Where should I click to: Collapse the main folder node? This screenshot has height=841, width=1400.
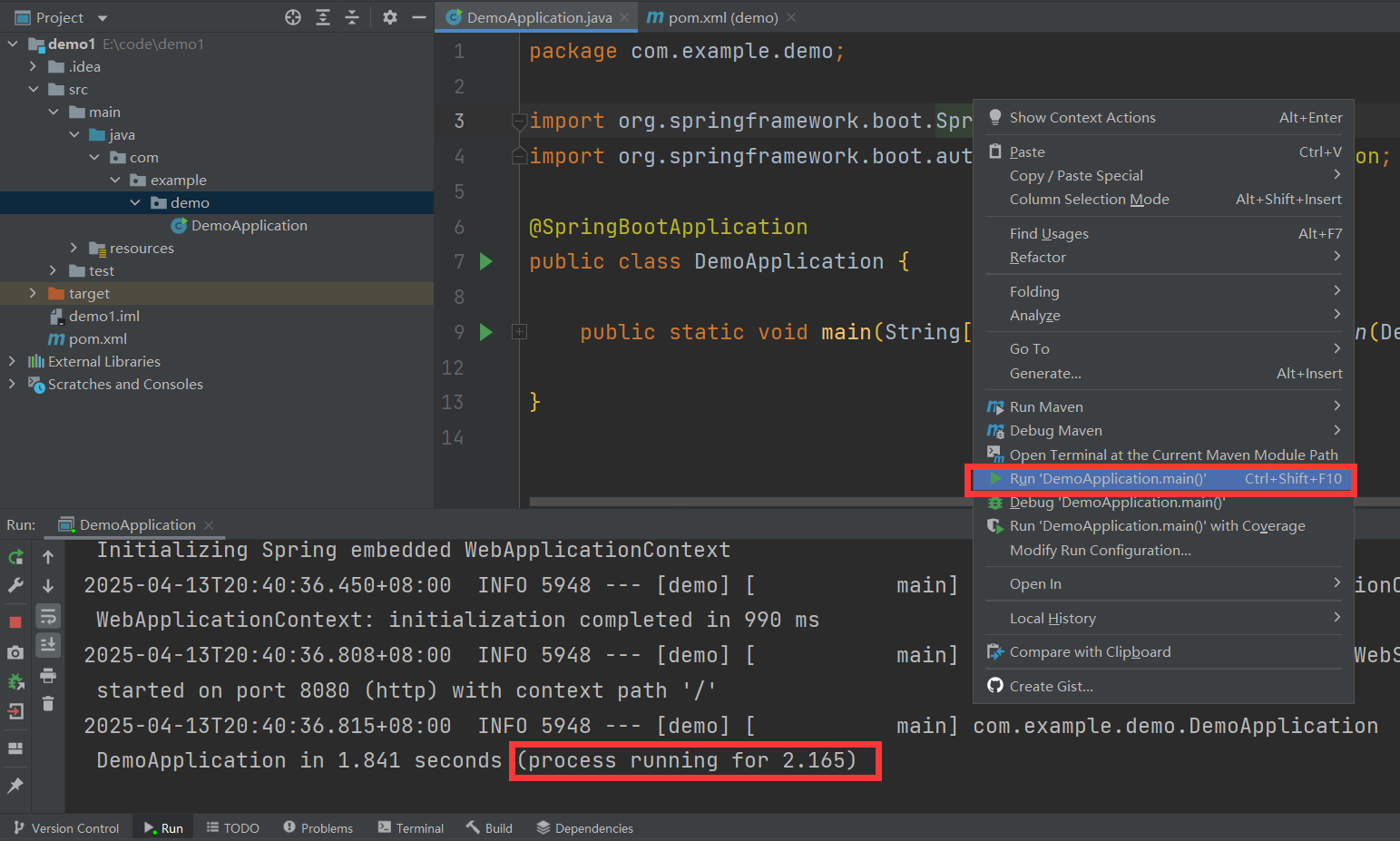54,112
